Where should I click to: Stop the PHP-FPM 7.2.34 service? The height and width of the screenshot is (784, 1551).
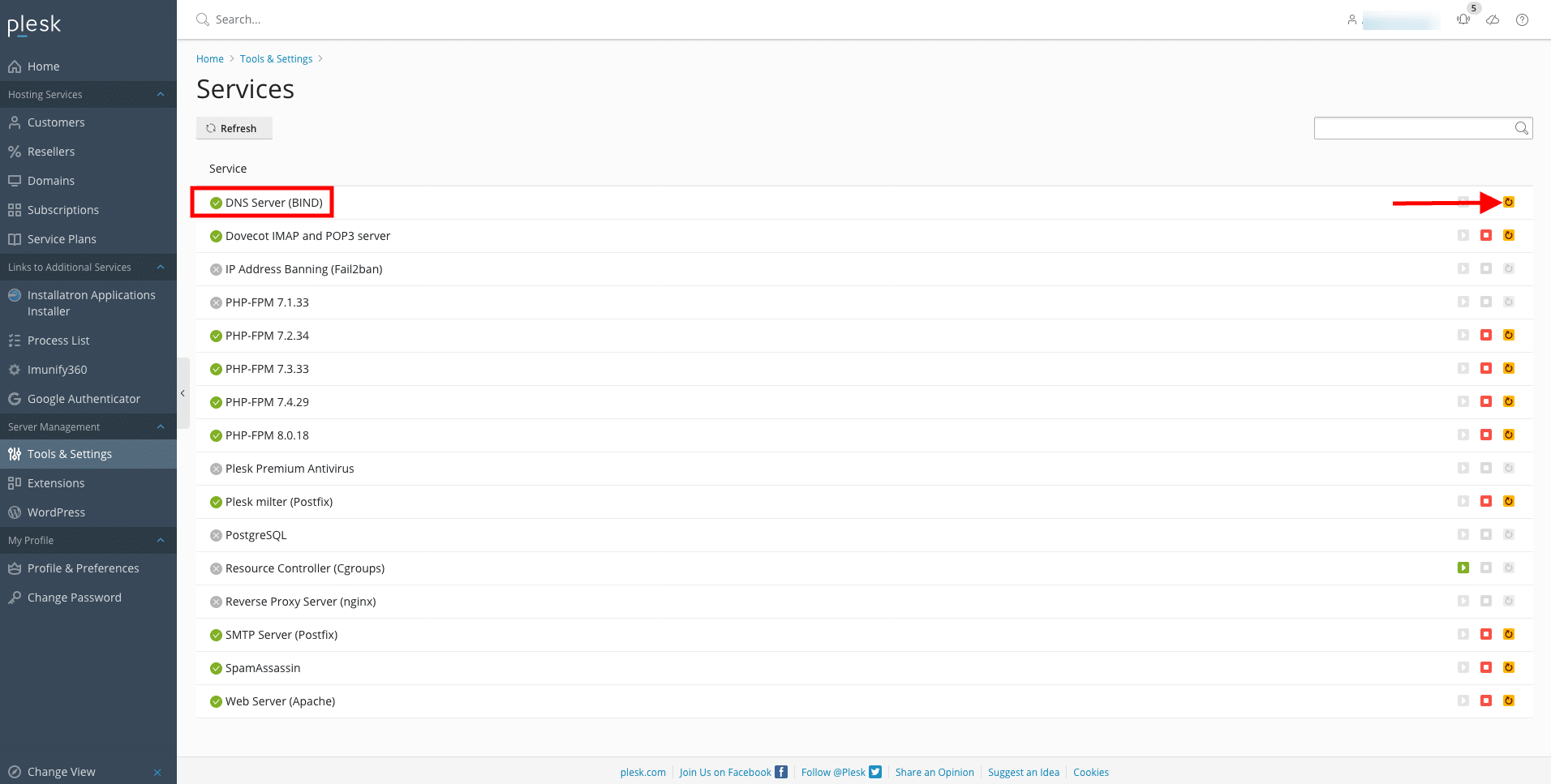click(1486, 335)
